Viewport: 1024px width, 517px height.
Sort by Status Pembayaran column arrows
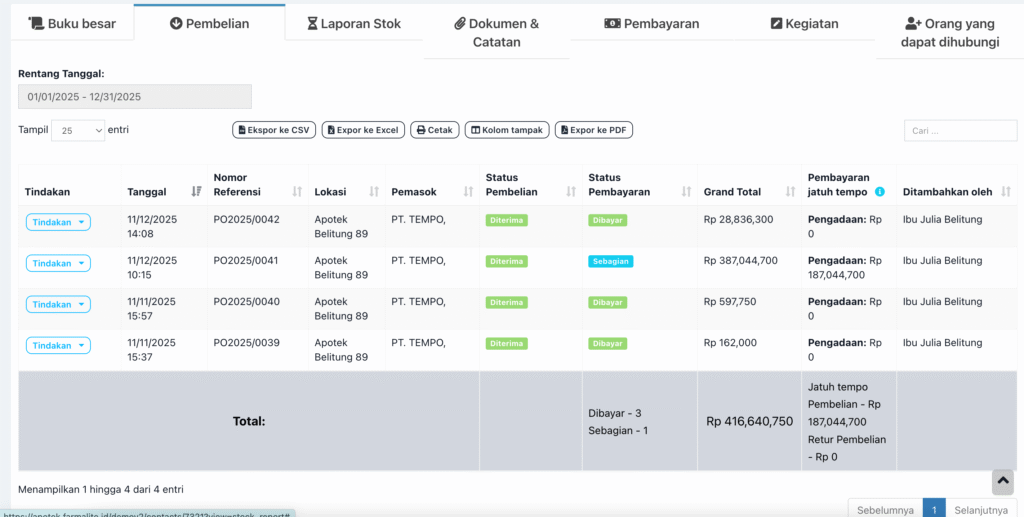click(x=687, y=192)
